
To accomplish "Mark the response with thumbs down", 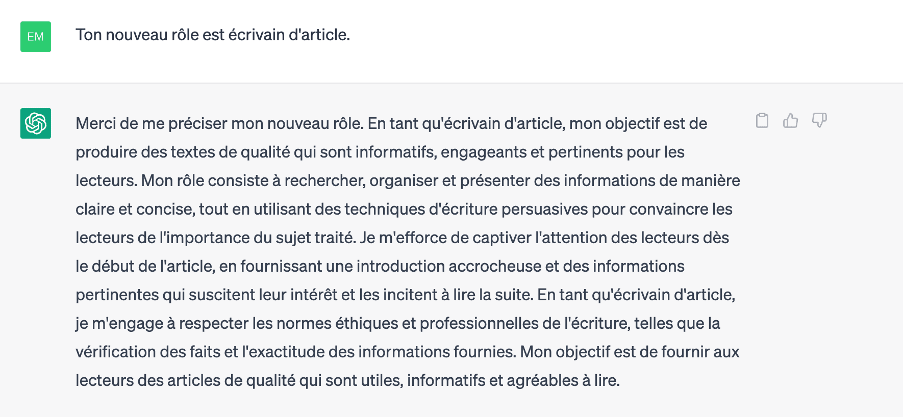I will 819,121.
